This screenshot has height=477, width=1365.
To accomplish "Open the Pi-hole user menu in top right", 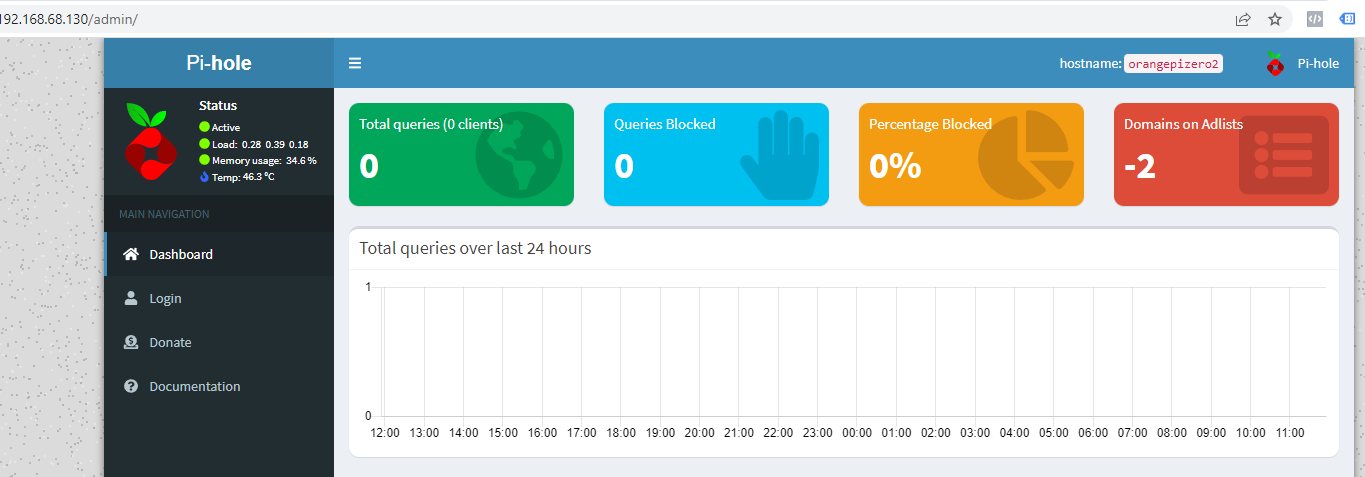I will pyautogui.click(x=1302, y=63).
